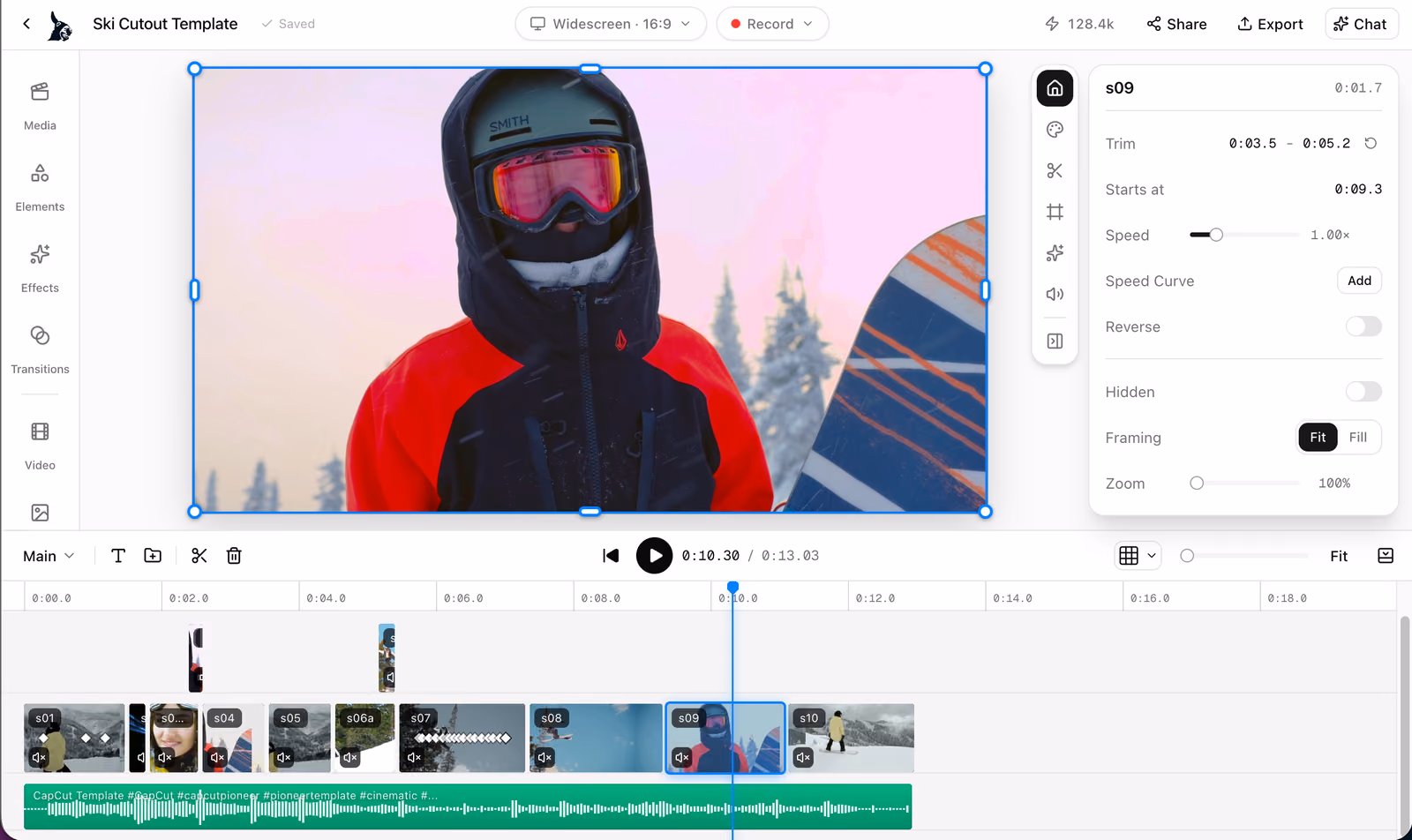Toggle the Reverse switch
The image size is (1412, 840).
(x=1363, y=326)
